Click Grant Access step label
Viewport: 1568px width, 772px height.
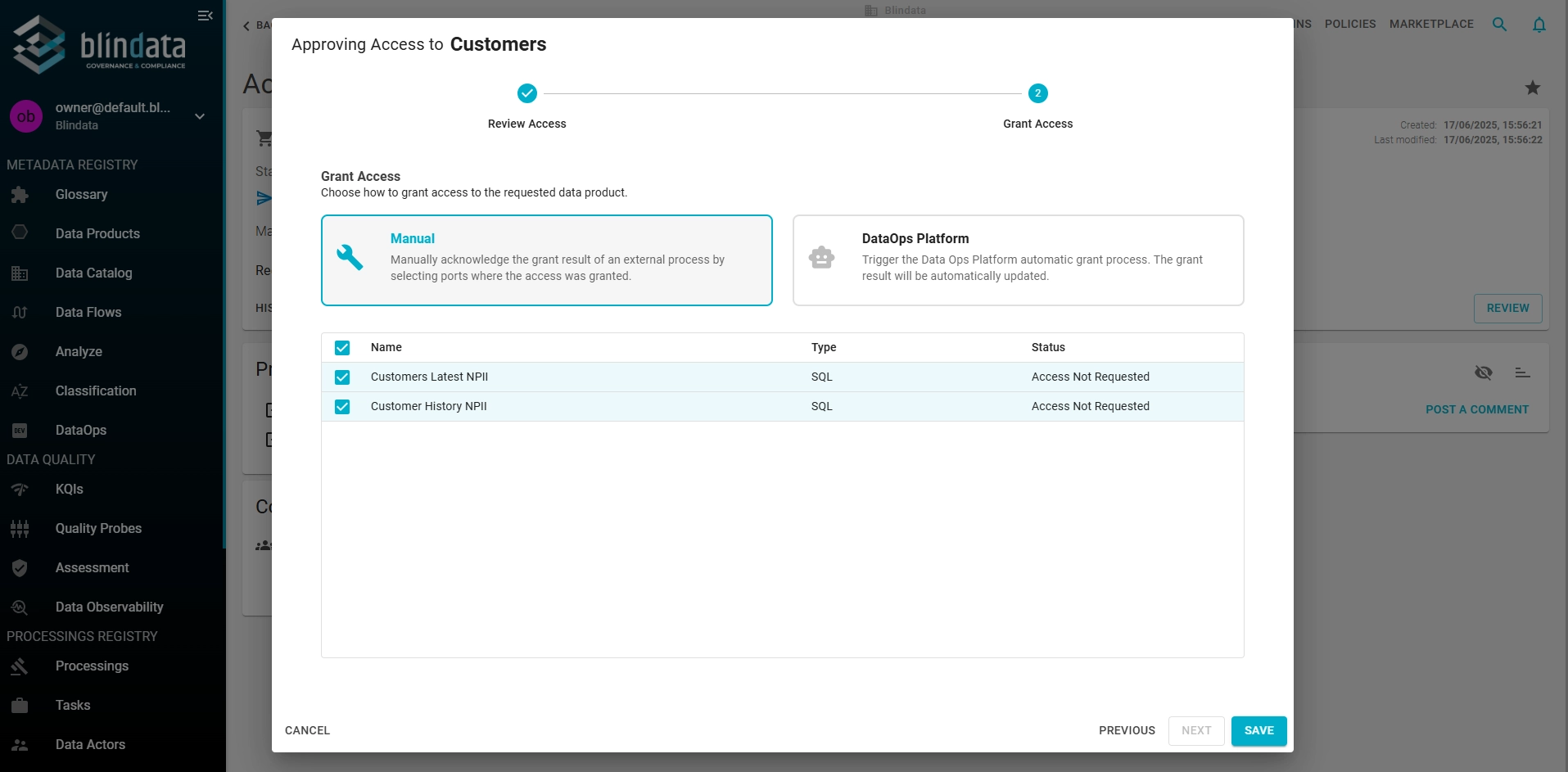(1038, 124)
